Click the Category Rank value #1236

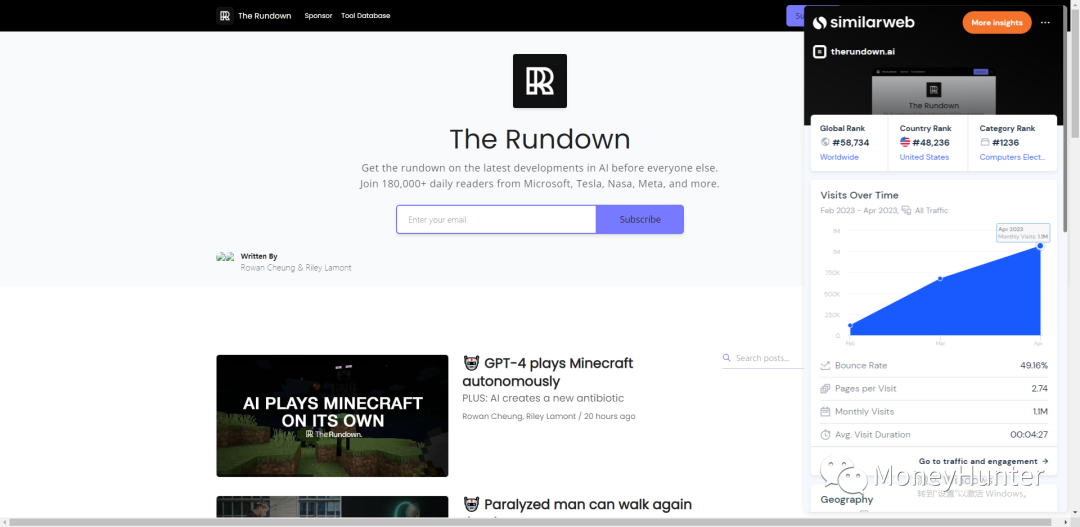click(1006, 143)
